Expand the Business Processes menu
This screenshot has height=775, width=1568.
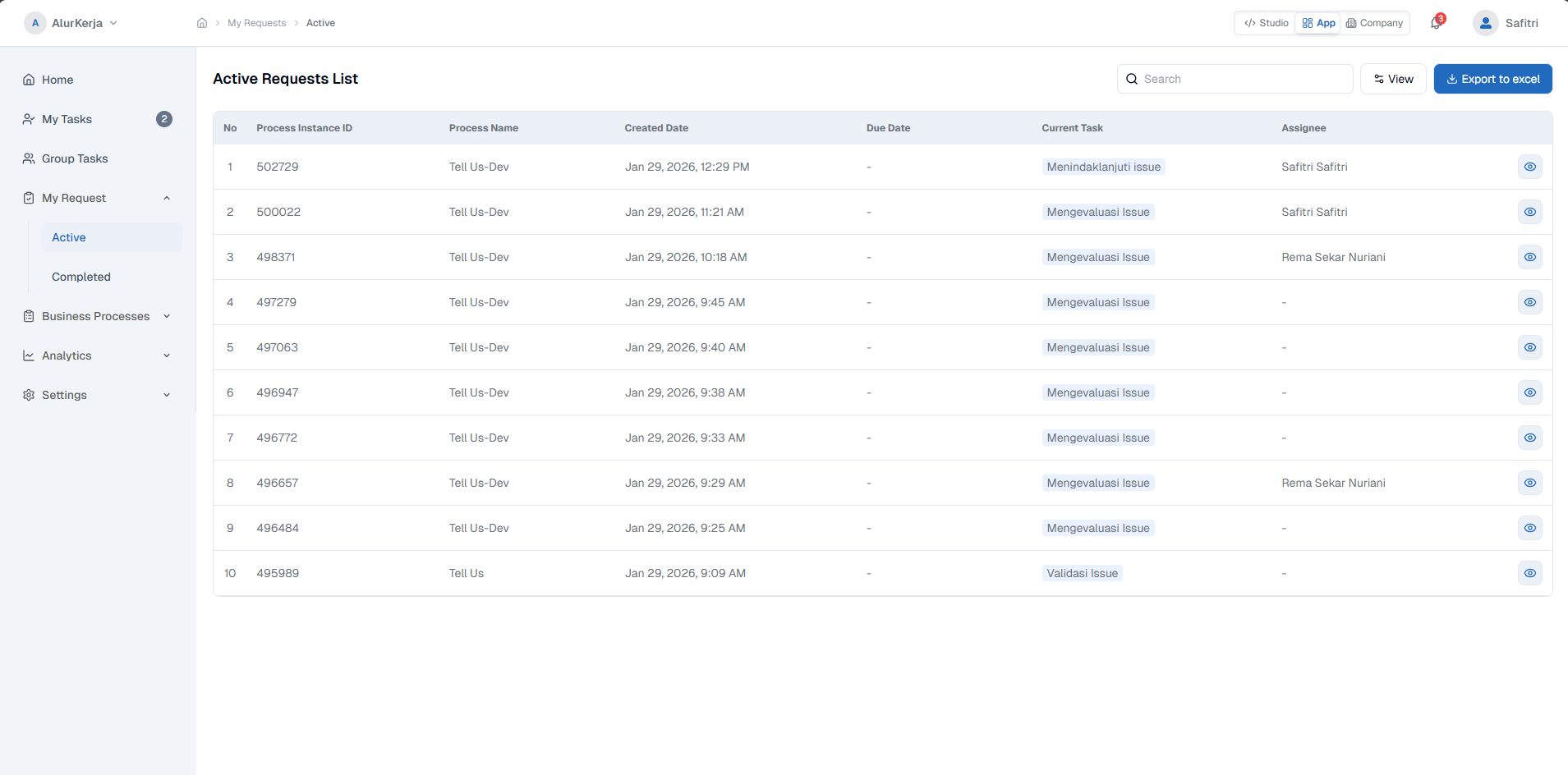point(95,316)
